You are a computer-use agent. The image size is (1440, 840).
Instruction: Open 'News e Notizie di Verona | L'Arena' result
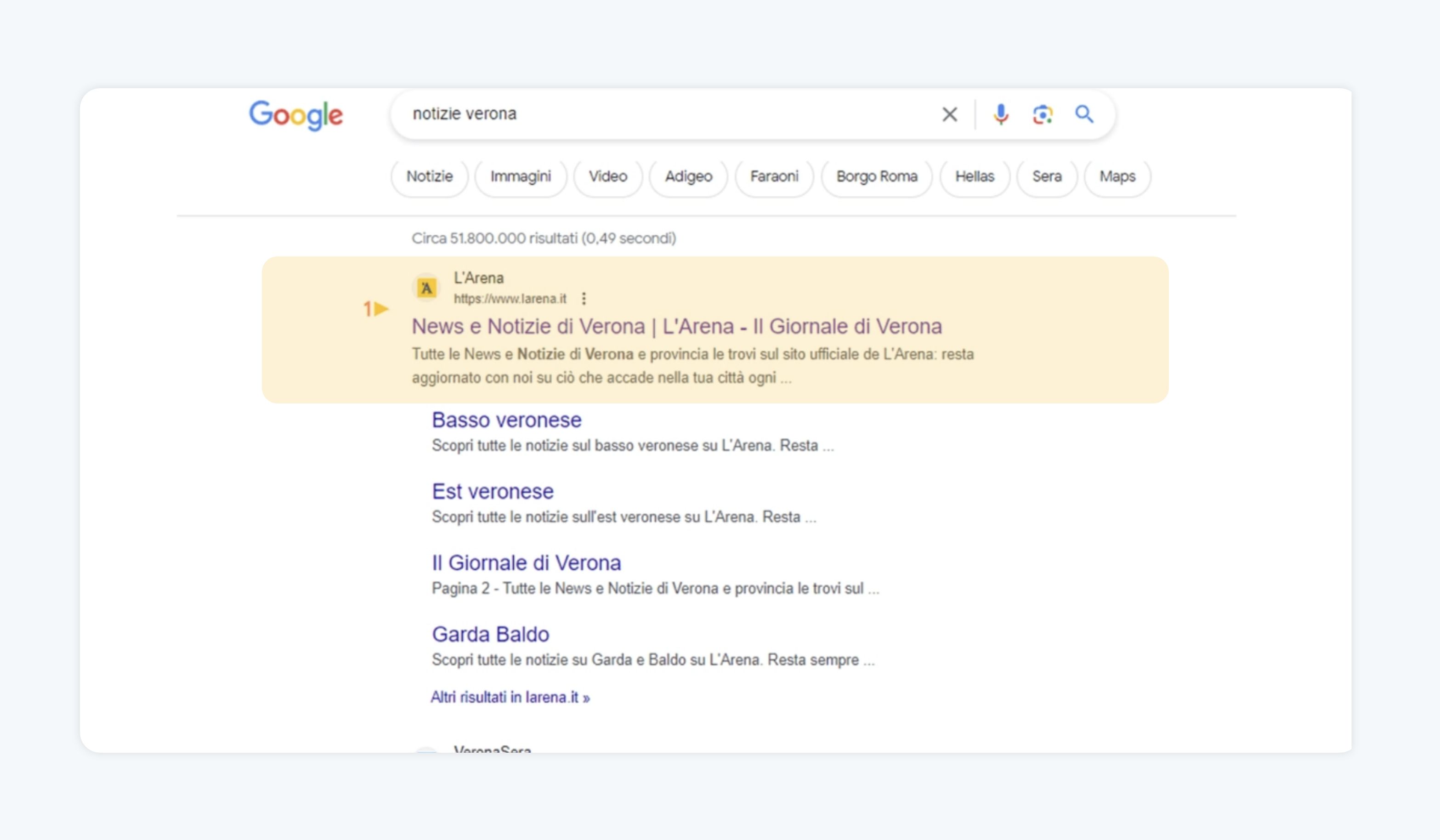(x=676, y=326)
